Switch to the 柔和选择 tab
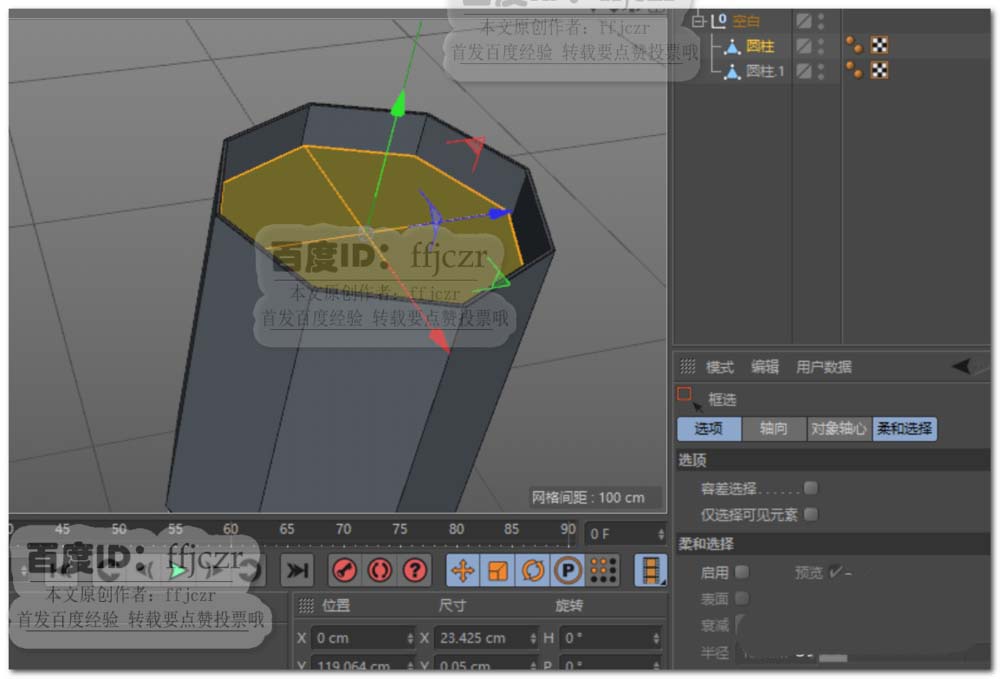 click(904, 428)
